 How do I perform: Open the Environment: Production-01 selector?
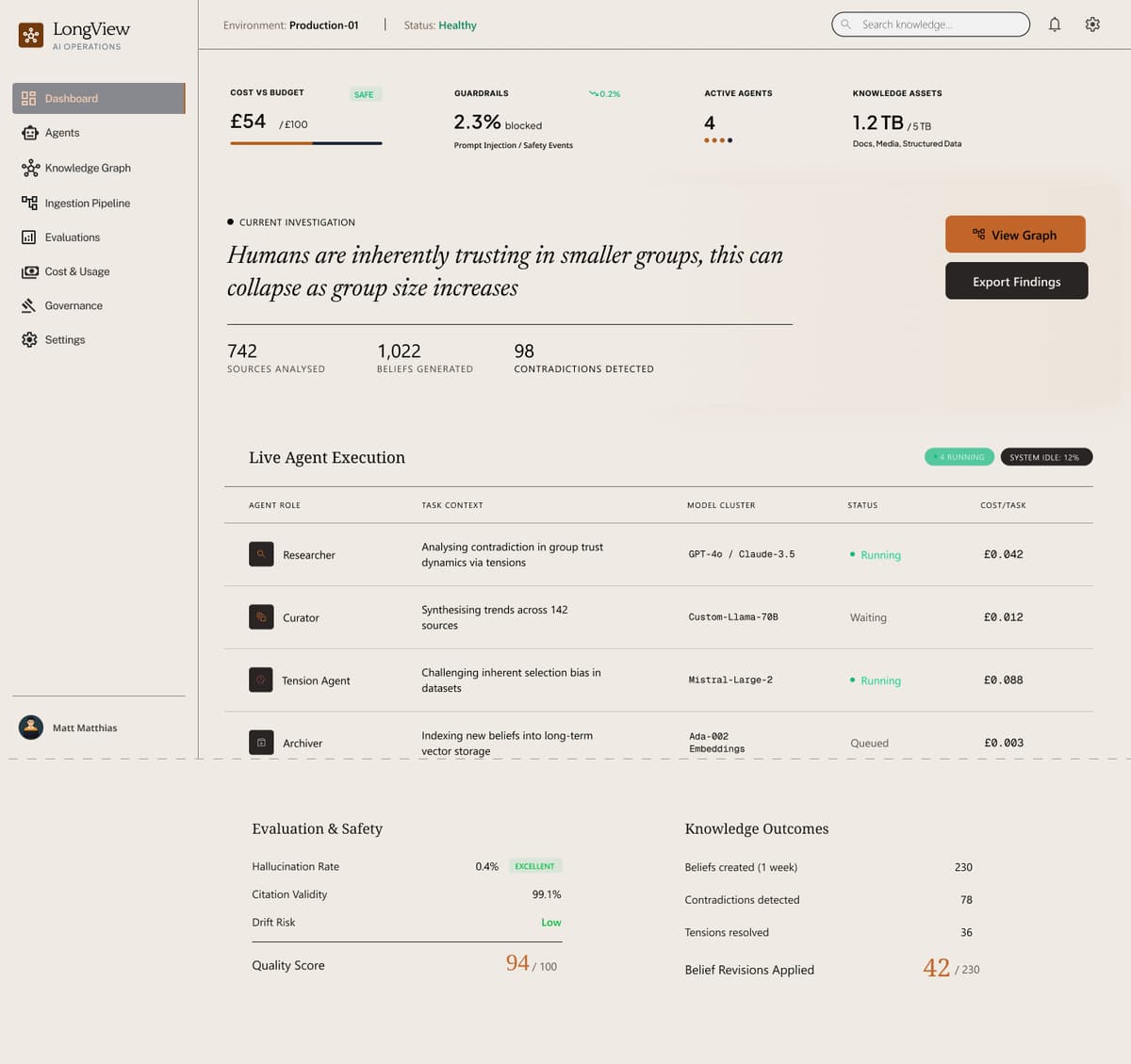coord(291,25)
